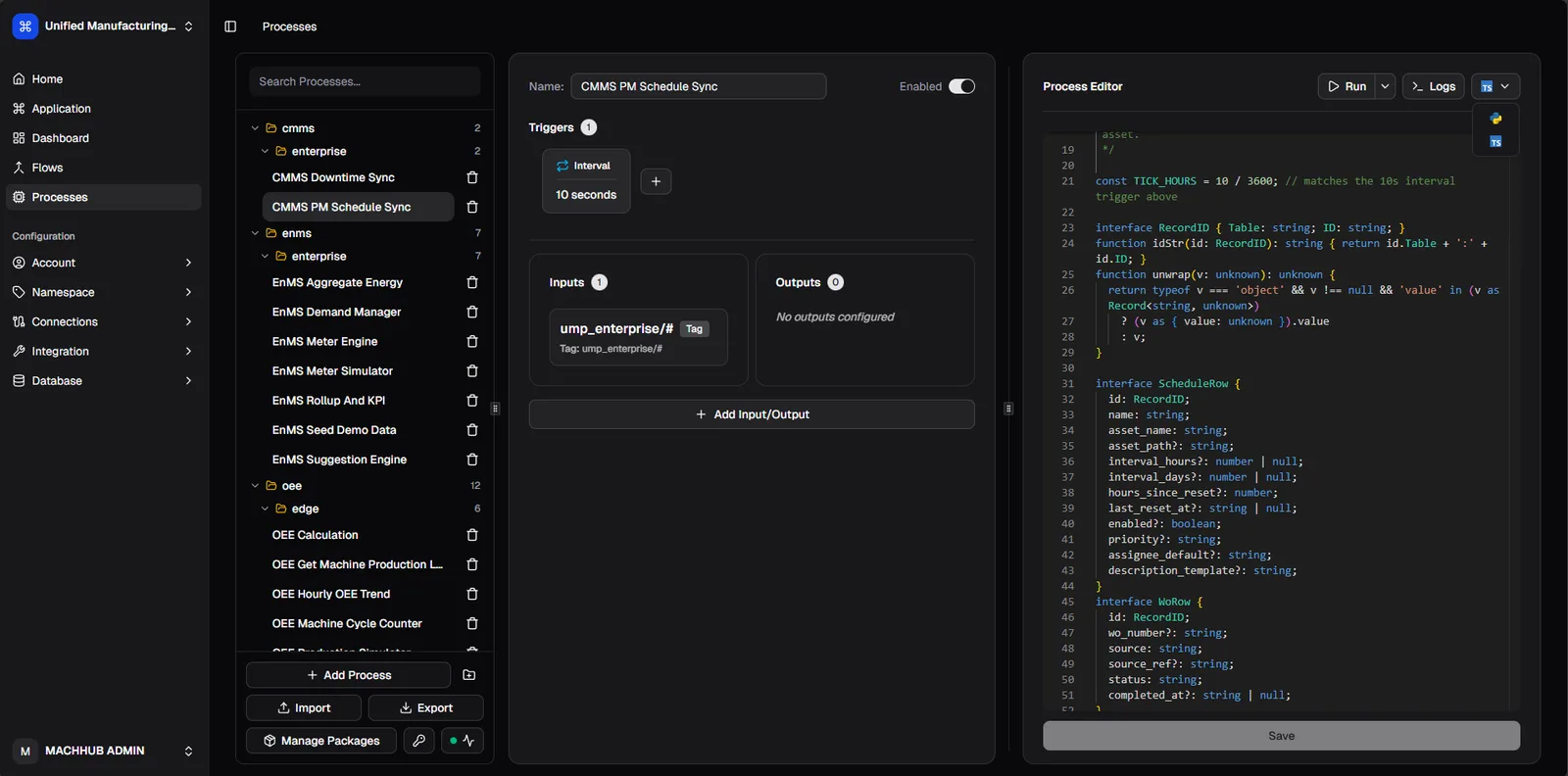The width and height of the screenshot is (1568, 776).
Task: Delete the CMMS Downtime Sync process
Action: (x=472, y=177)
